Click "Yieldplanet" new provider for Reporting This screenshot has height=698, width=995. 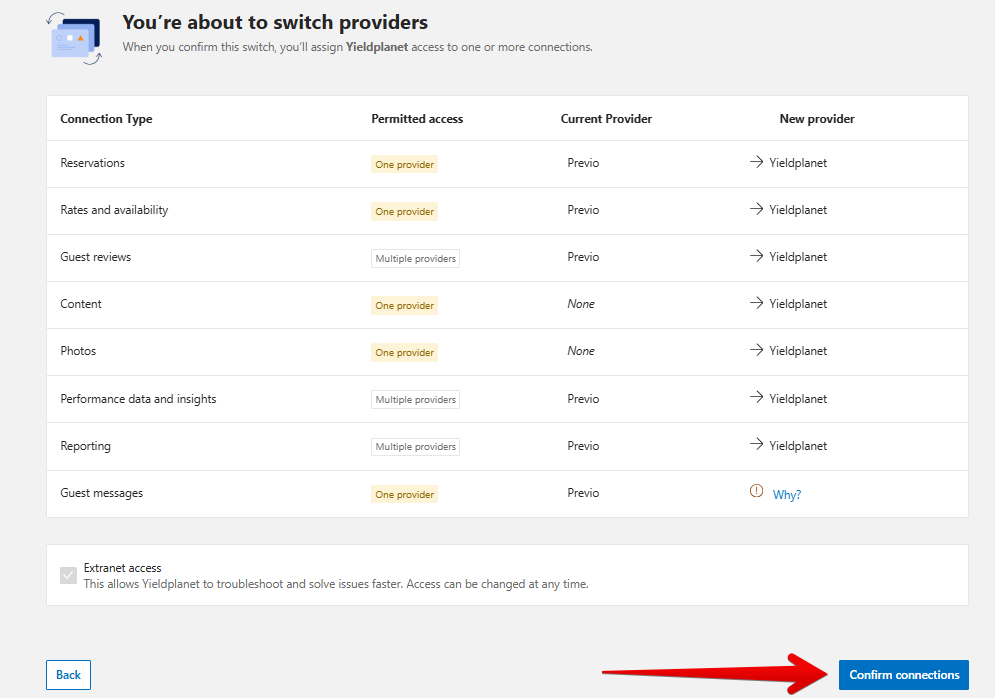click(798, 446)
